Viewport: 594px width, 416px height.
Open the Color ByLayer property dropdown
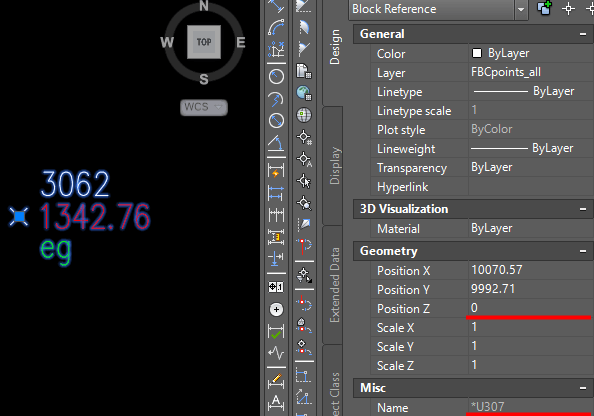531,53
